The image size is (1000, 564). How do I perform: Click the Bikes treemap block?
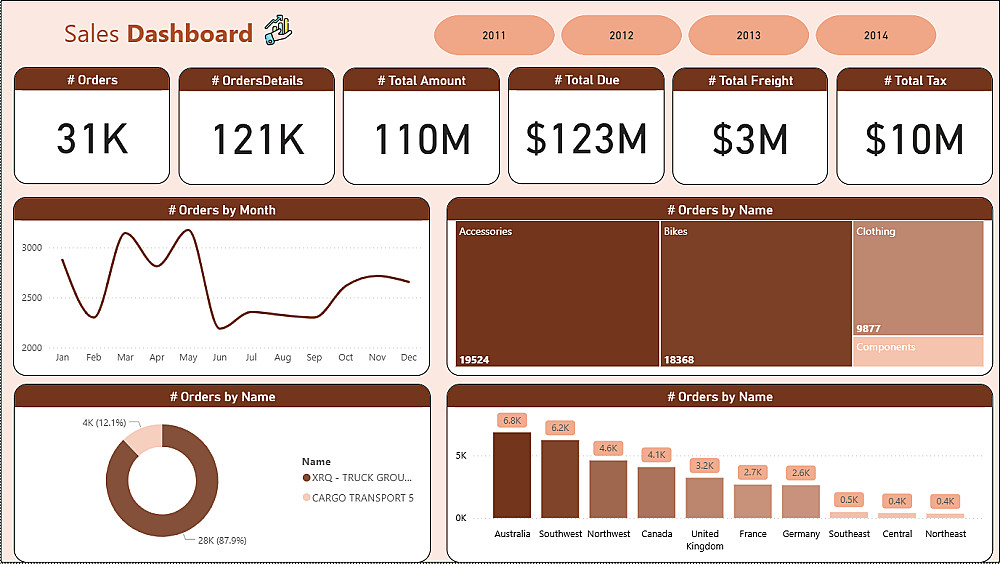(x=756, y=293)
